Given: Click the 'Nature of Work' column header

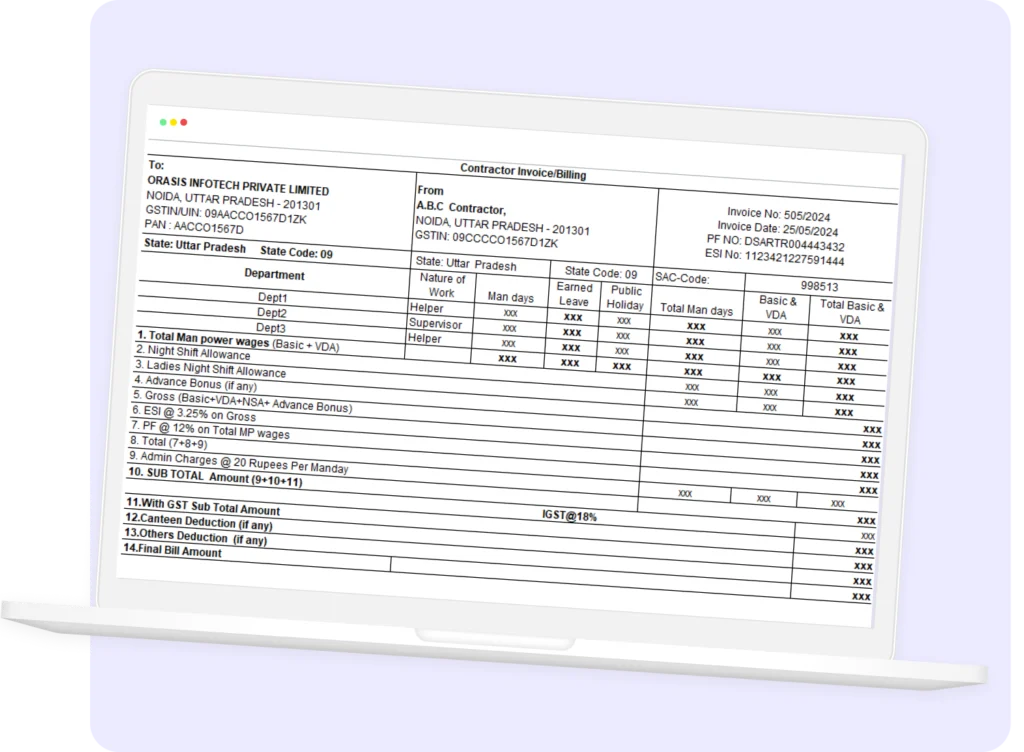Looking at the screenshot, I should pos(442,285).
